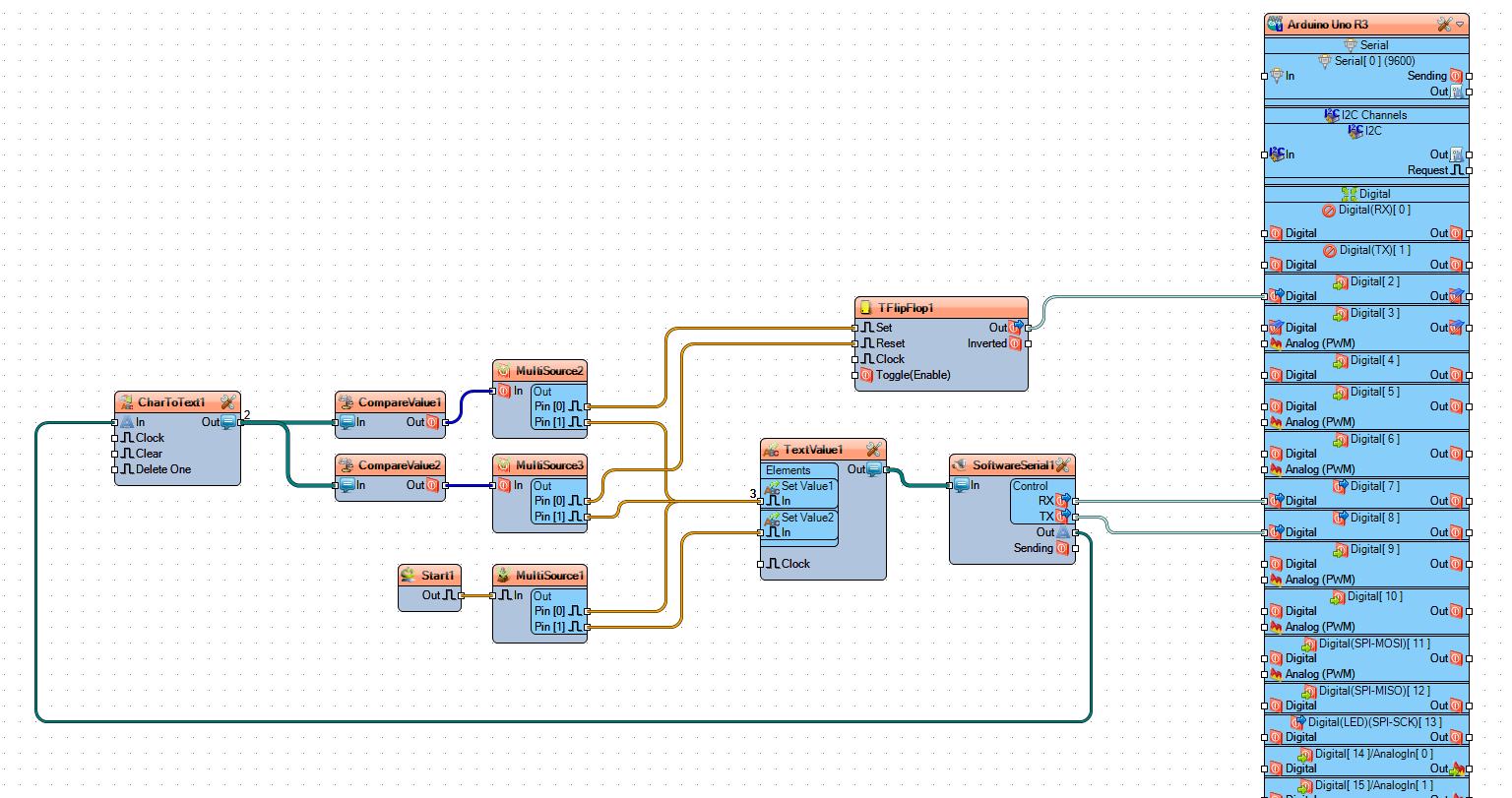Click the I2C Request pin on Arduino
Screen dimensions: 1512x798
click(1469, 170)
